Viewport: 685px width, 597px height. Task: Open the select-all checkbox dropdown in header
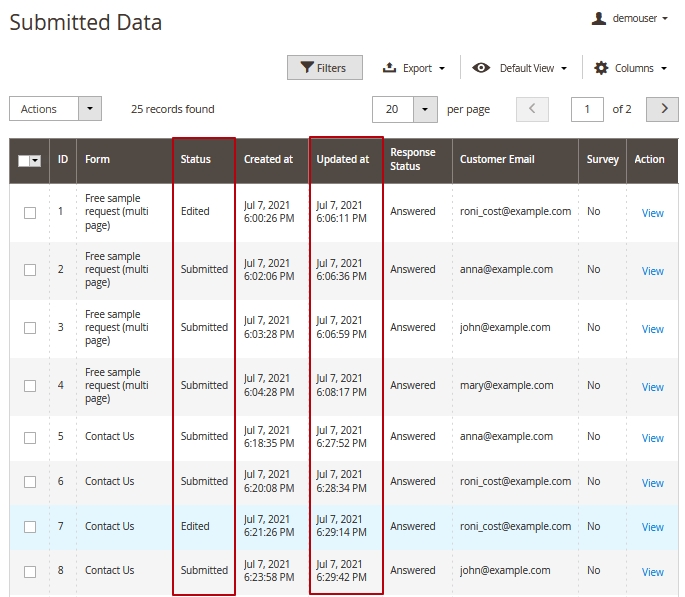36,160
